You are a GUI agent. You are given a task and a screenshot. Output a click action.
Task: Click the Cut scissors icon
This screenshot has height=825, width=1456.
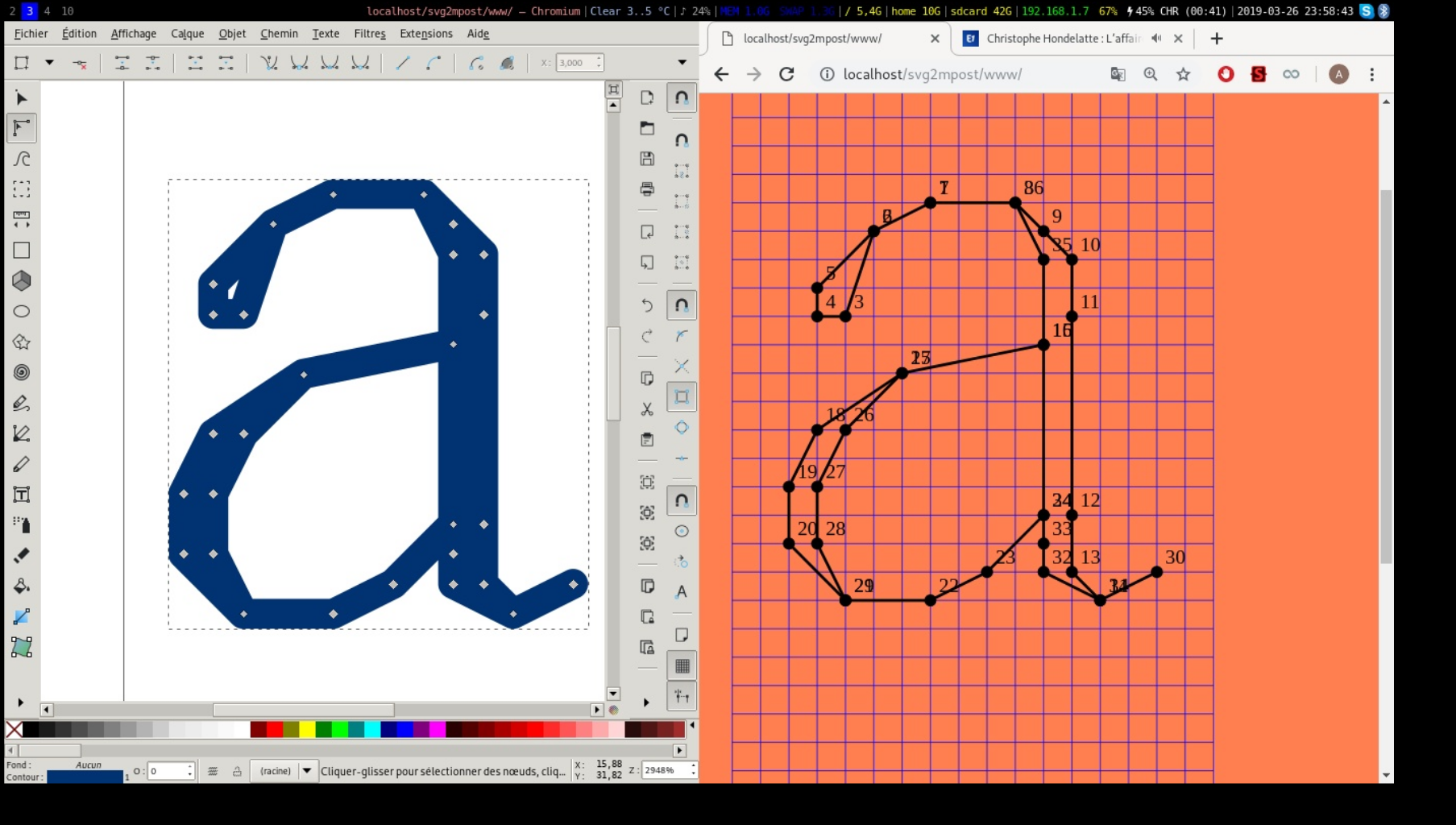647,409
